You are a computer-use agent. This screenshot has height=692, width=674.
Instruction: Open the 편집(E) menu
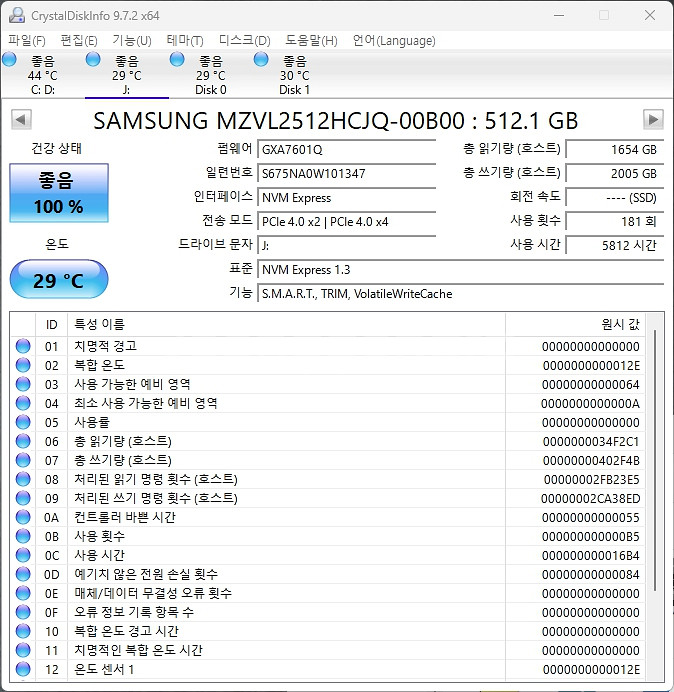(79, 41)
